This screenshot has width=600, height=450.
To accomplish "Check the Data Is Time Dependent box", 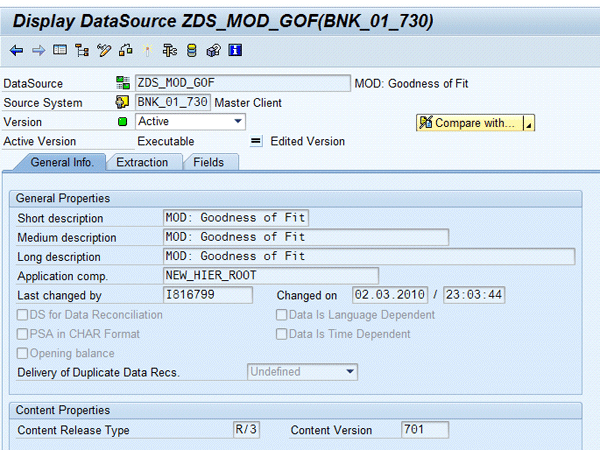I will point(282,334).
